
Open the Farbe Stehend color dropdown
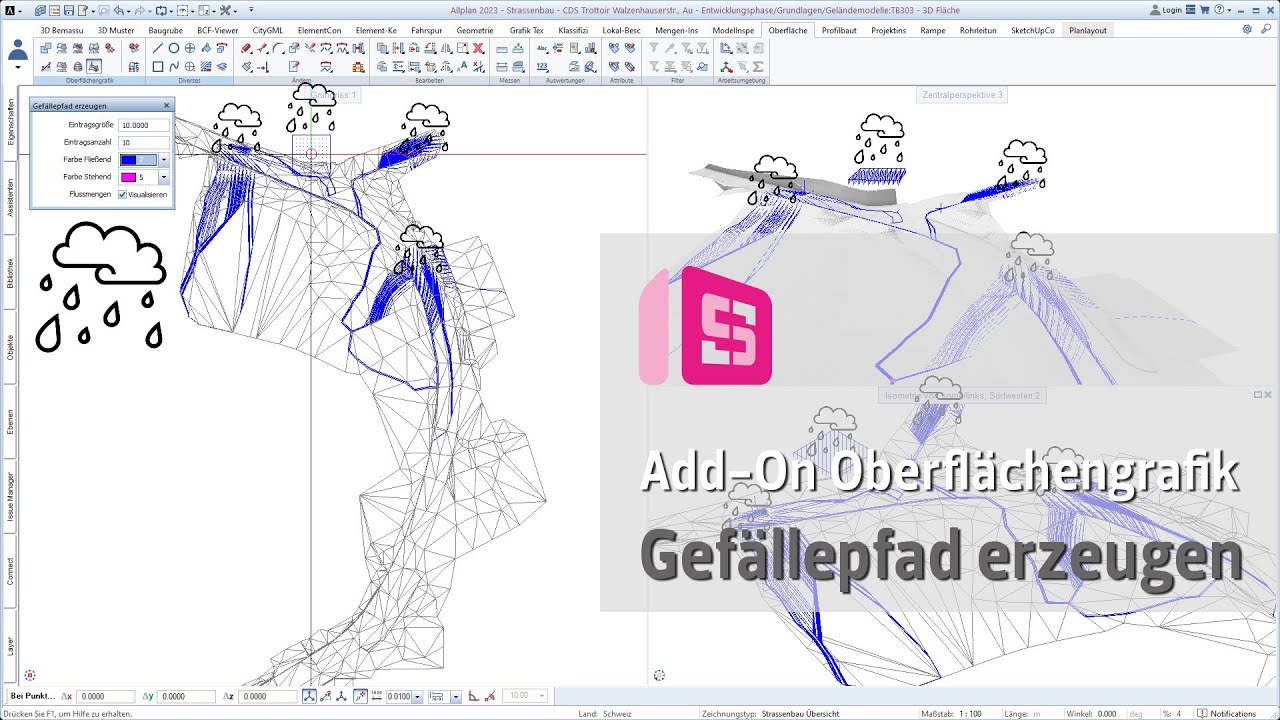pyautogui.click(x=164, y=177)
